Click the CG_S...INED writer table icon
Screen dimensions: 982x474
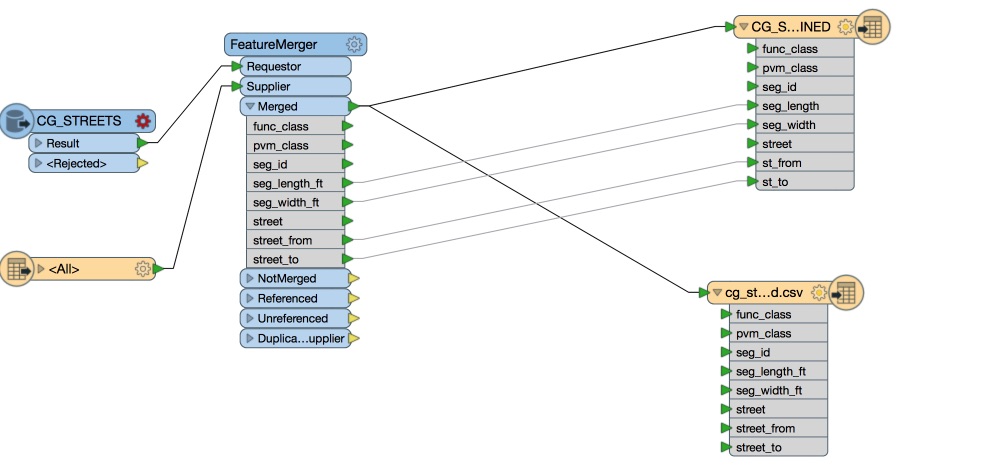tap(871, 27)
